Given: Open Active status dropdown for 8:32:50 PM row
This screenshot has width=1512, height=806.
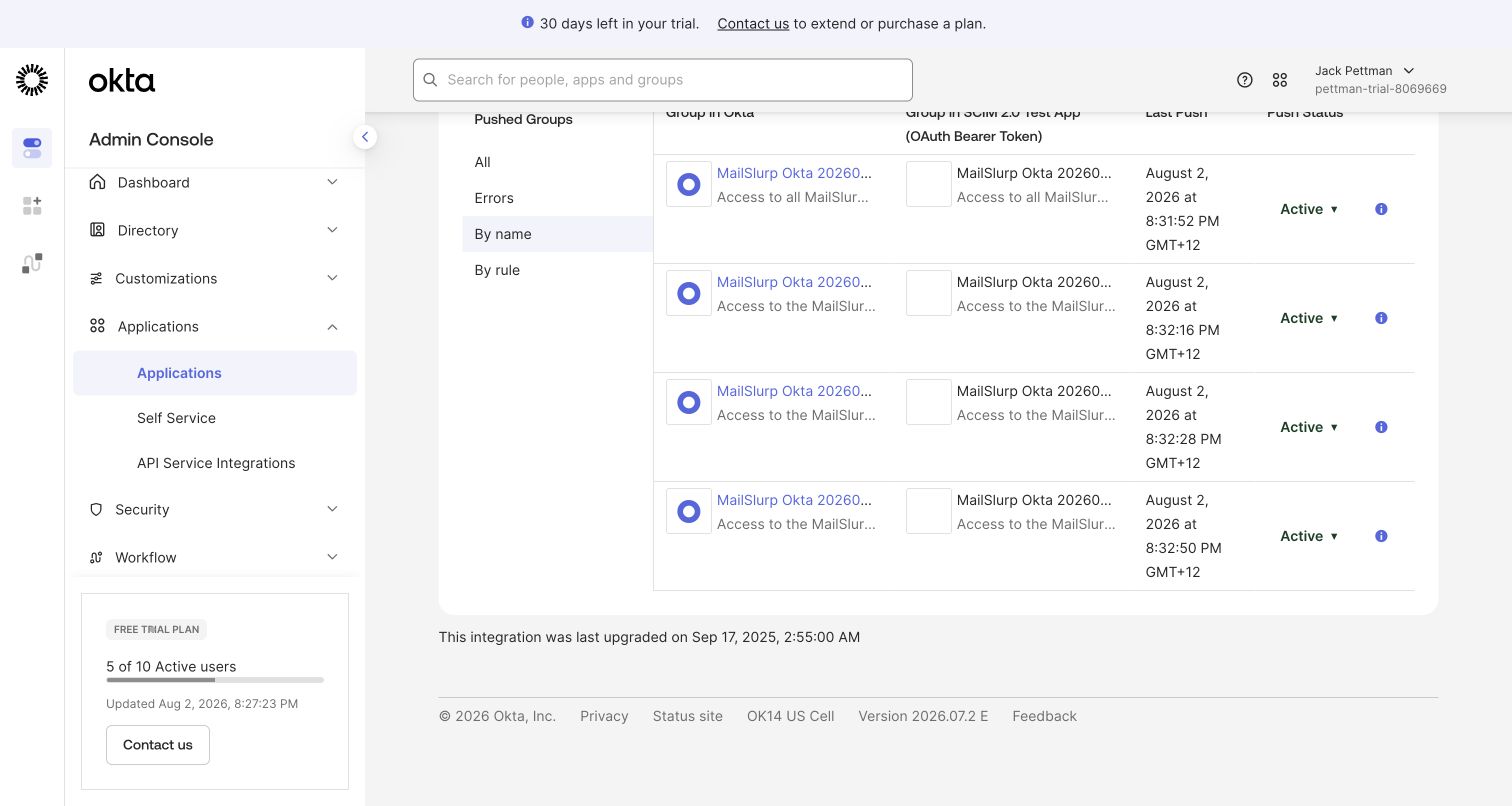Looking at the screenshot, I should point(1309,536).
